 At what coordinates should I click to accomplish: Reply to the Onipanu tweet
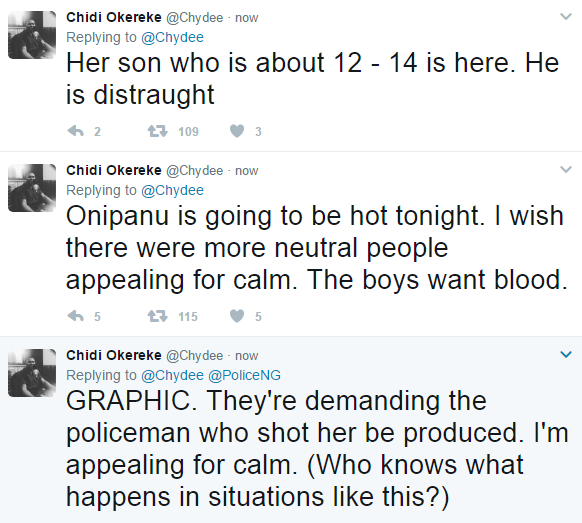tap(76, 316)
